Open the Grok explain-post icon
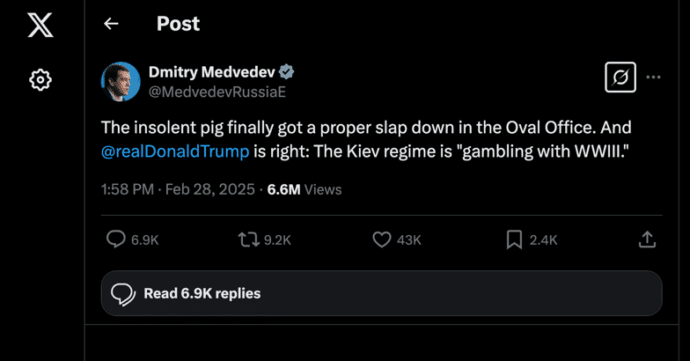The width and height of the screenshot is (690, 361). [620, 77]
